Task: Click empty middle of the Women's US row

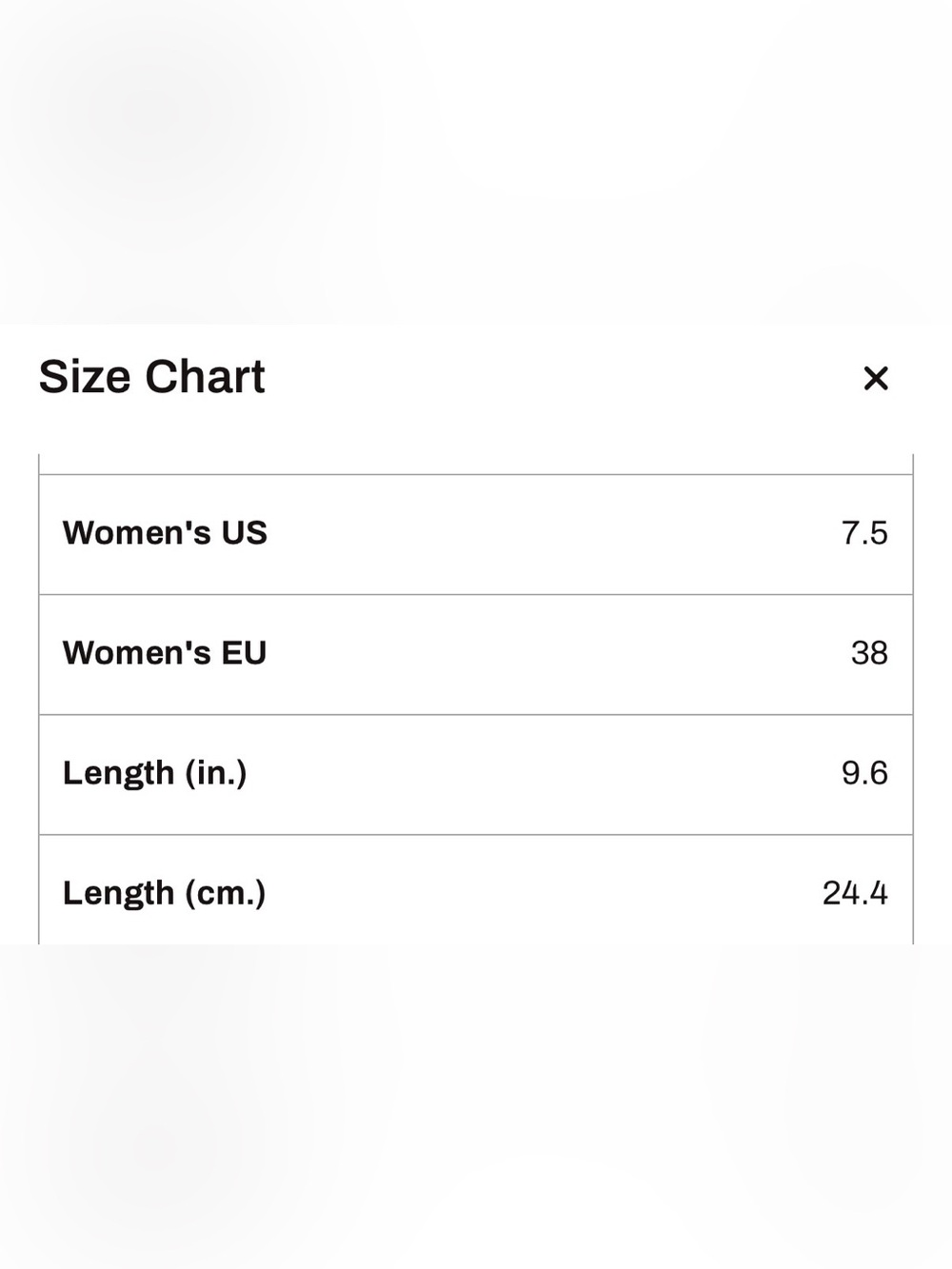Action: [552, 534]
